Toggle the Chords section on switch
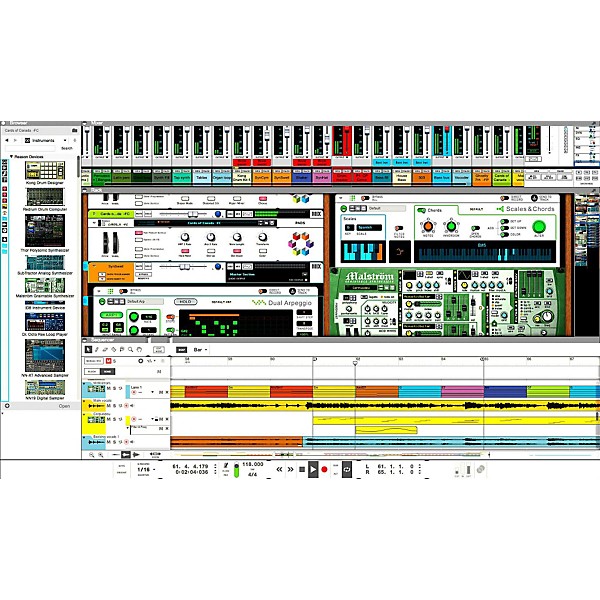The image size is (600, 600). tap(420, 210)
